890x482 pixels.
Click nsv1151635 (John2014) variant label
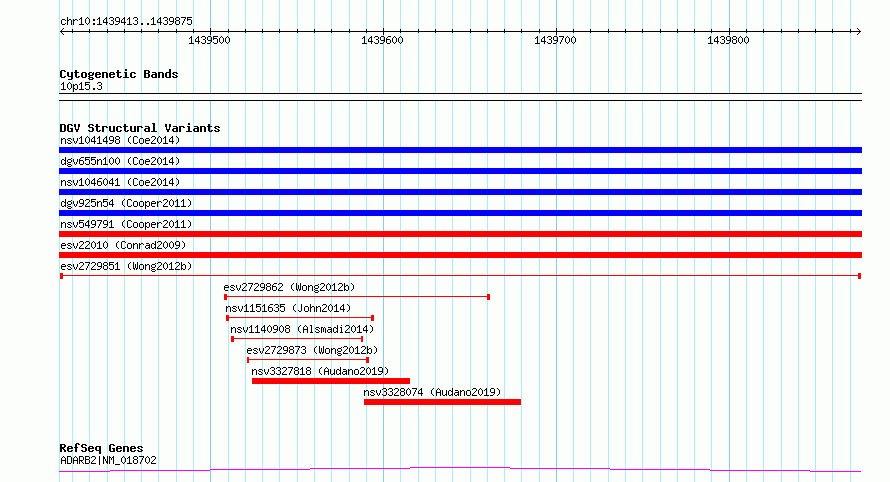288,308
